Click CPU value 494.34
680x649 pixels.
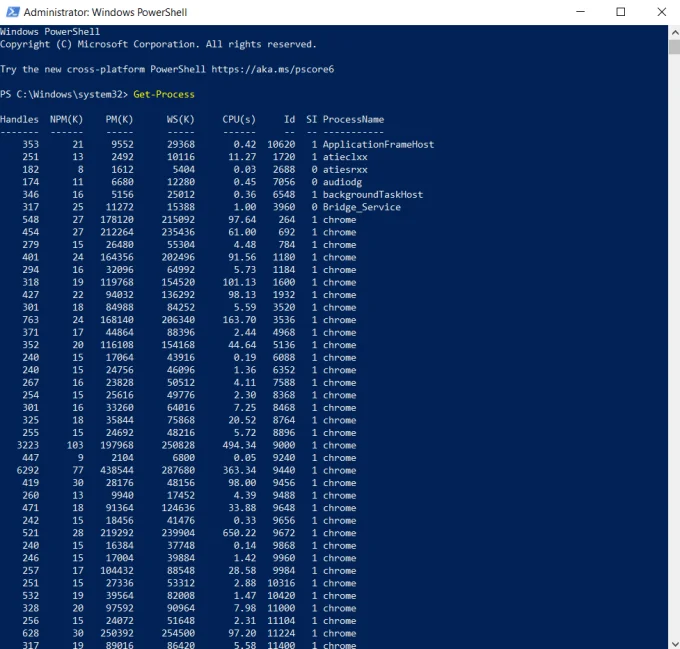tap(239, 445)
